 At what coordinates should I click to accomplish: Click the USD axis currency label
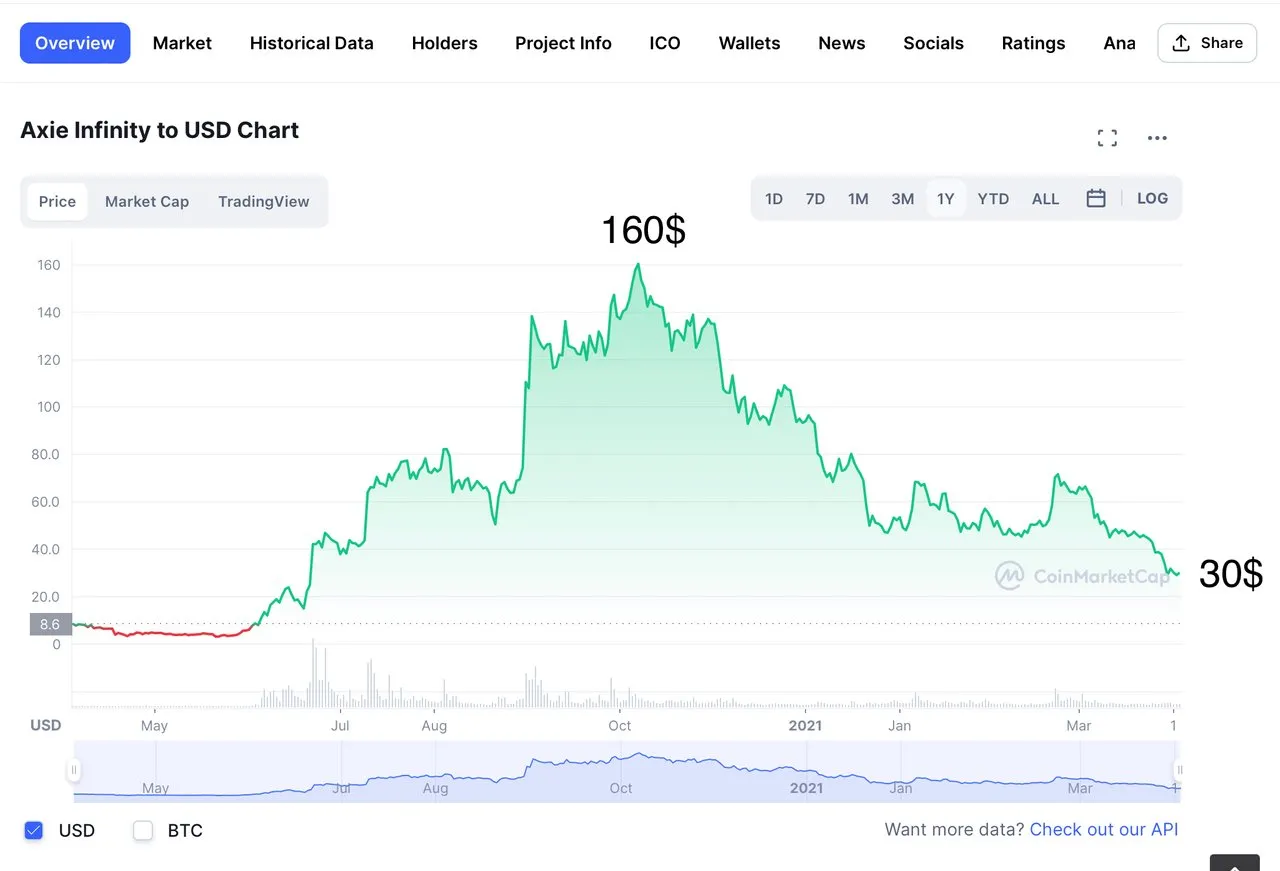[46, 725]
